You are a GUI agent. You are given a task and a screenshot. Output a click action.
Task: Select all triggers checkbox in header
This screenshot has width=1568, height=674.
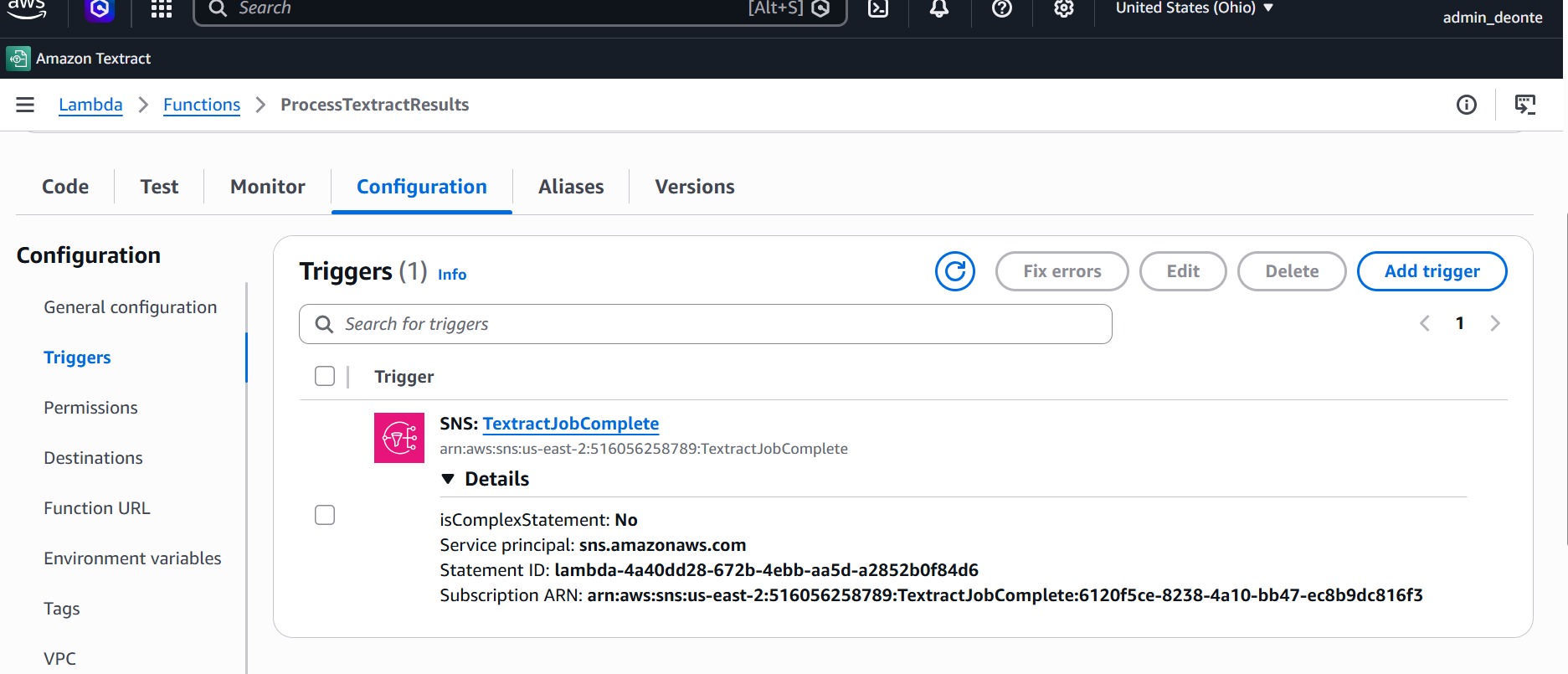(325, 376)
